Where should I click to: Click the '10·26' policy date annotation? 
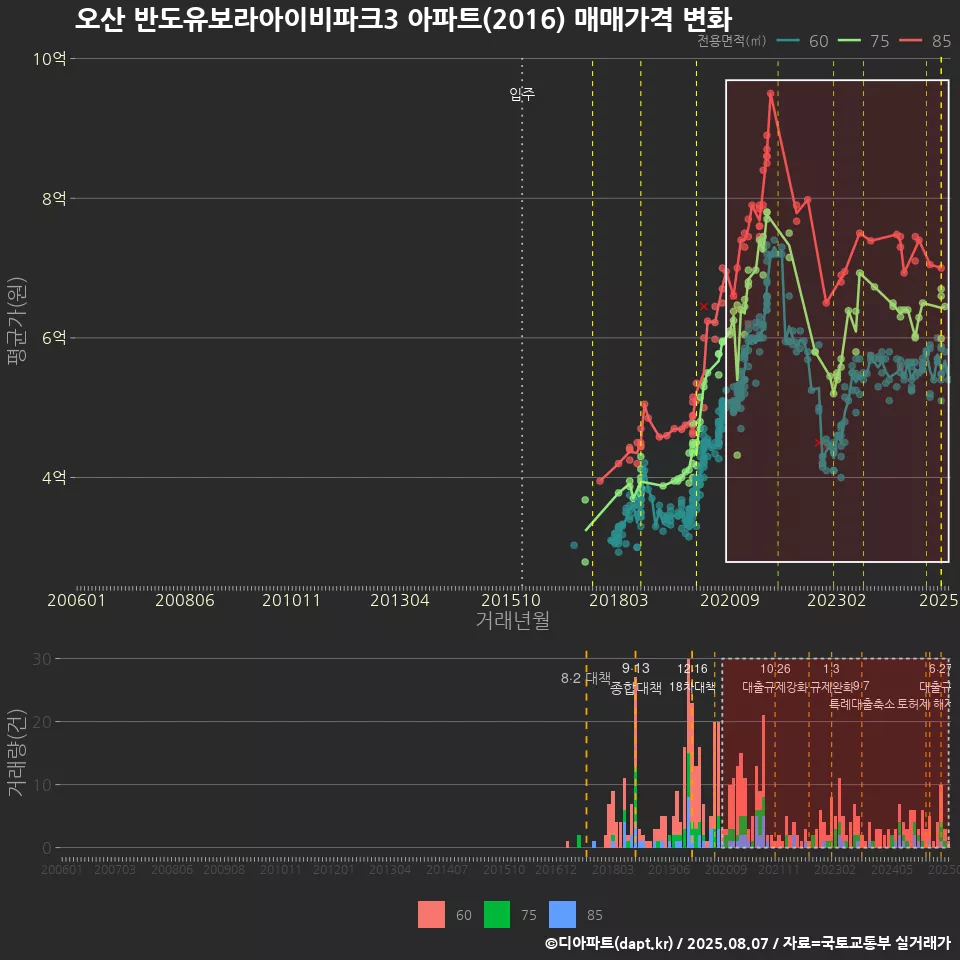[775, 669]
